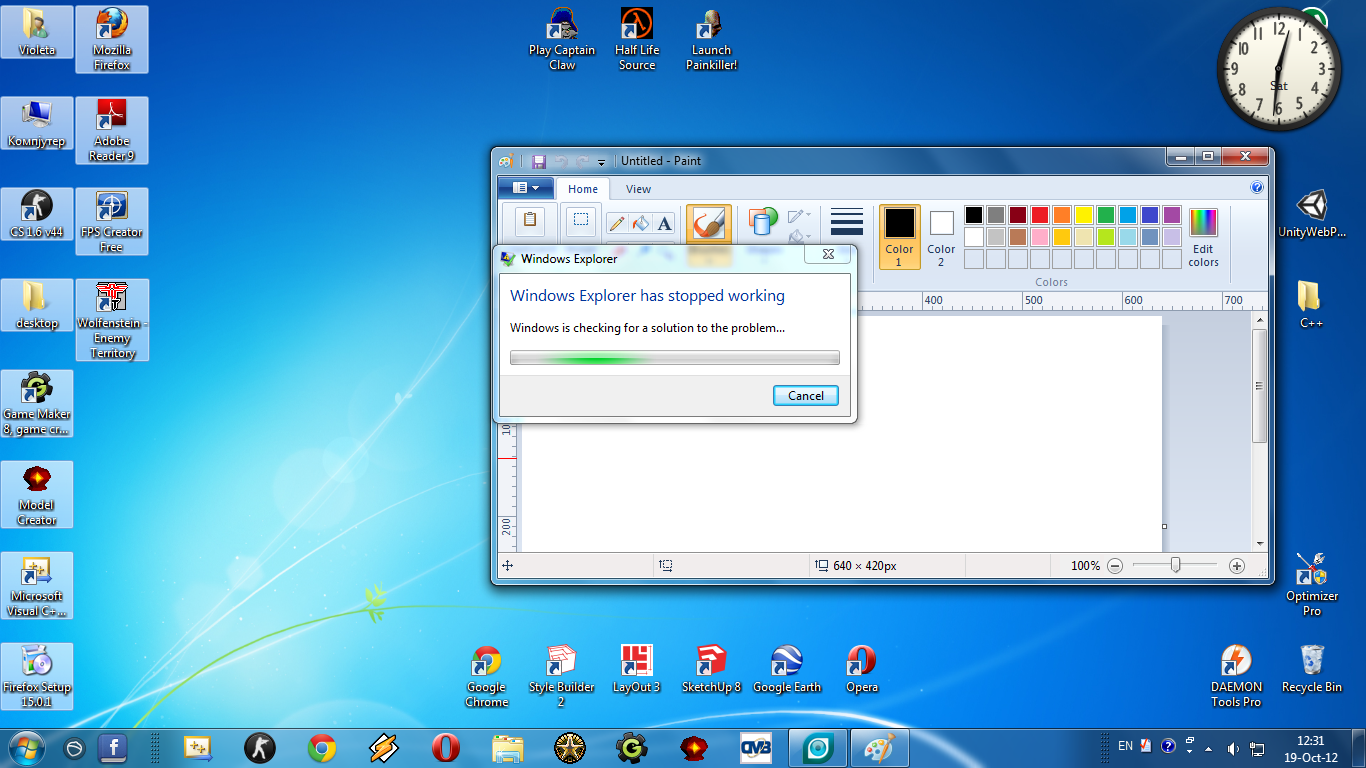Screen dimensions: 1366x768
Task: Open the Shapes gallery in Paint
Action: 763,221
